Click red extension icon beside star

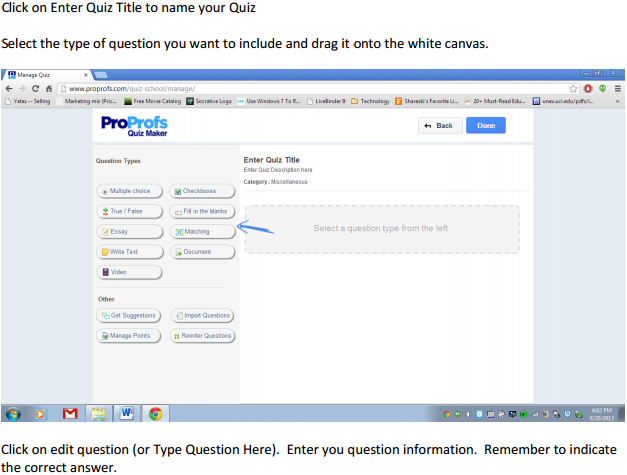588,89
